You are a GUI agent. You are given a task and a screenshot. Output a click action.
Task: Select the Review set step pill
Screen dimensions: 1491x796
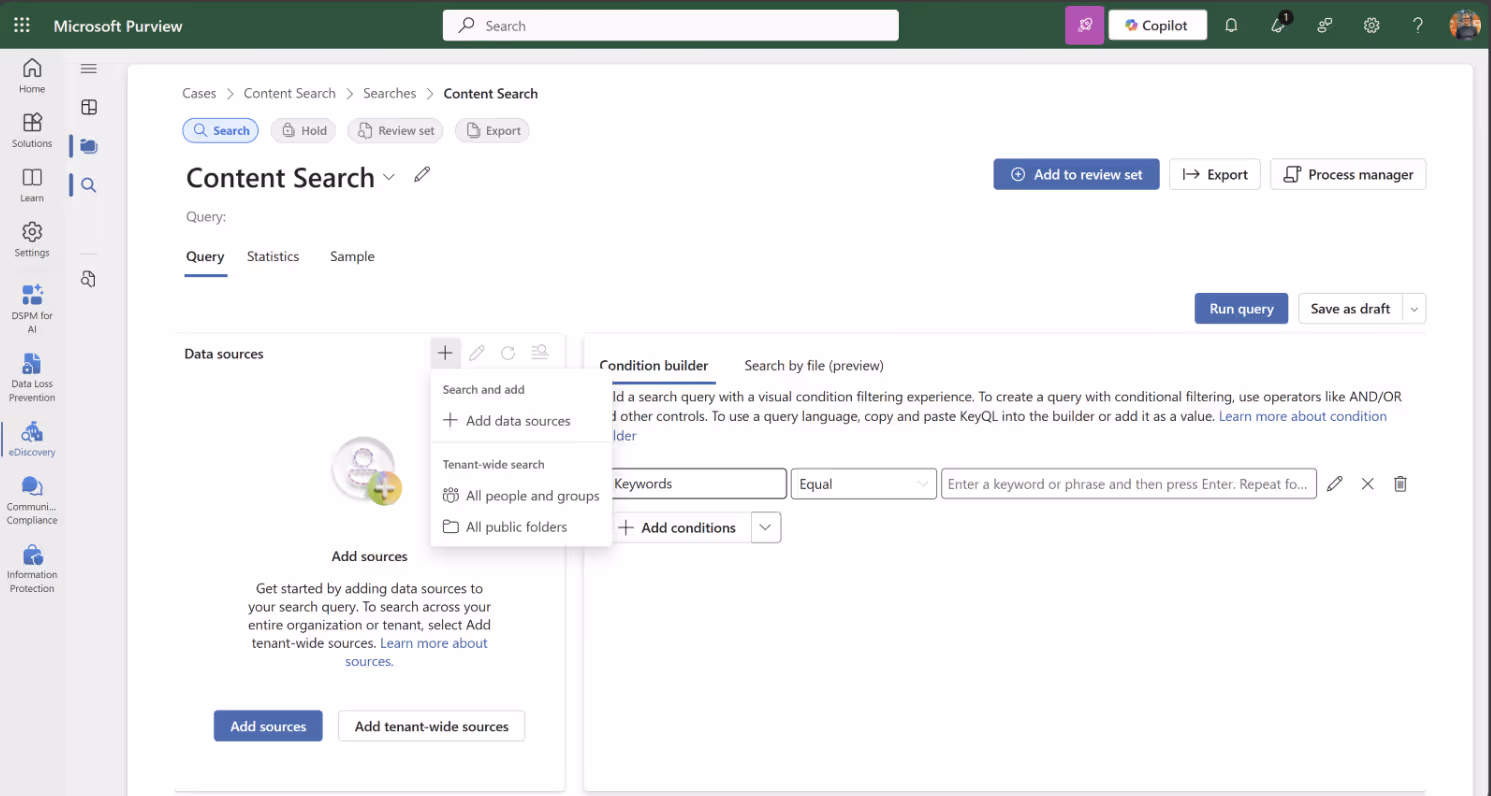tap(395, 131)
